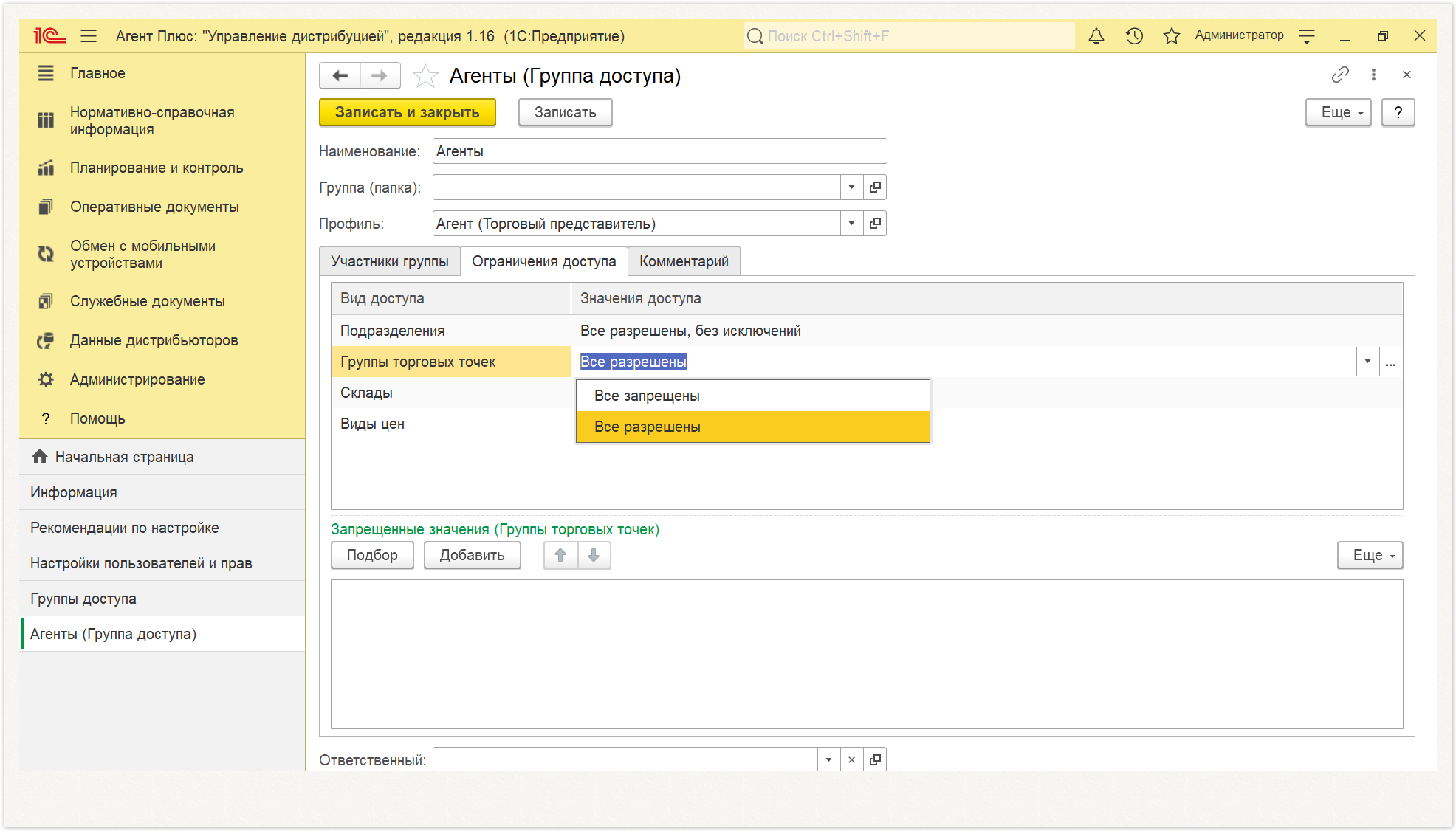Click the Значения доступа column header
This screenshot has width=1456, height=831.
987,298
